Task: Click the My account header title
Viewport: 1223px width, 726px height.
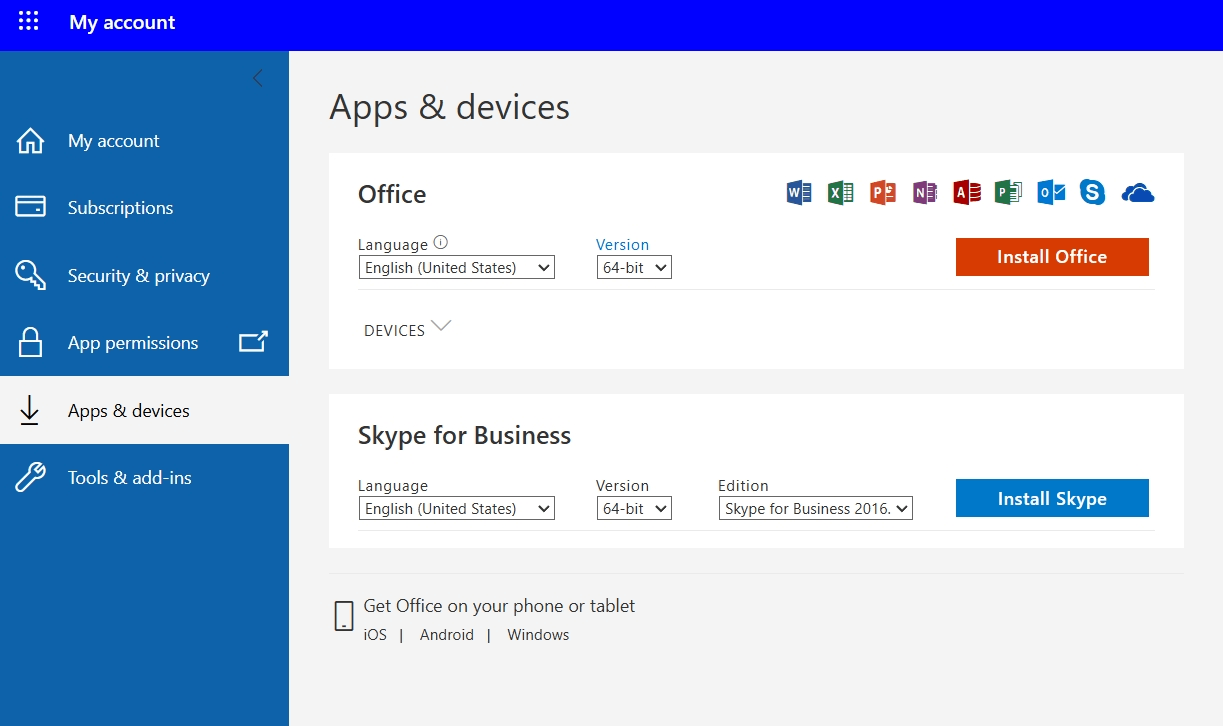Action: tap(122, 22)
